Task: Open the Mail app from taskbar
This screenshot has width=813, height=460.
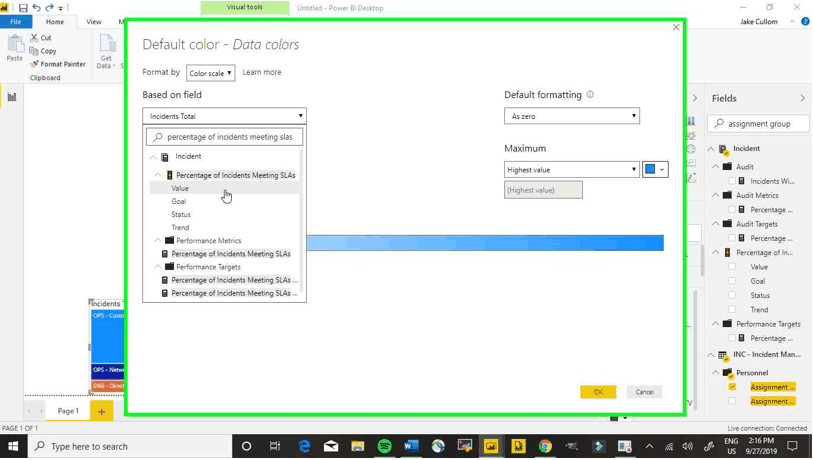Action: click(331, 447)
